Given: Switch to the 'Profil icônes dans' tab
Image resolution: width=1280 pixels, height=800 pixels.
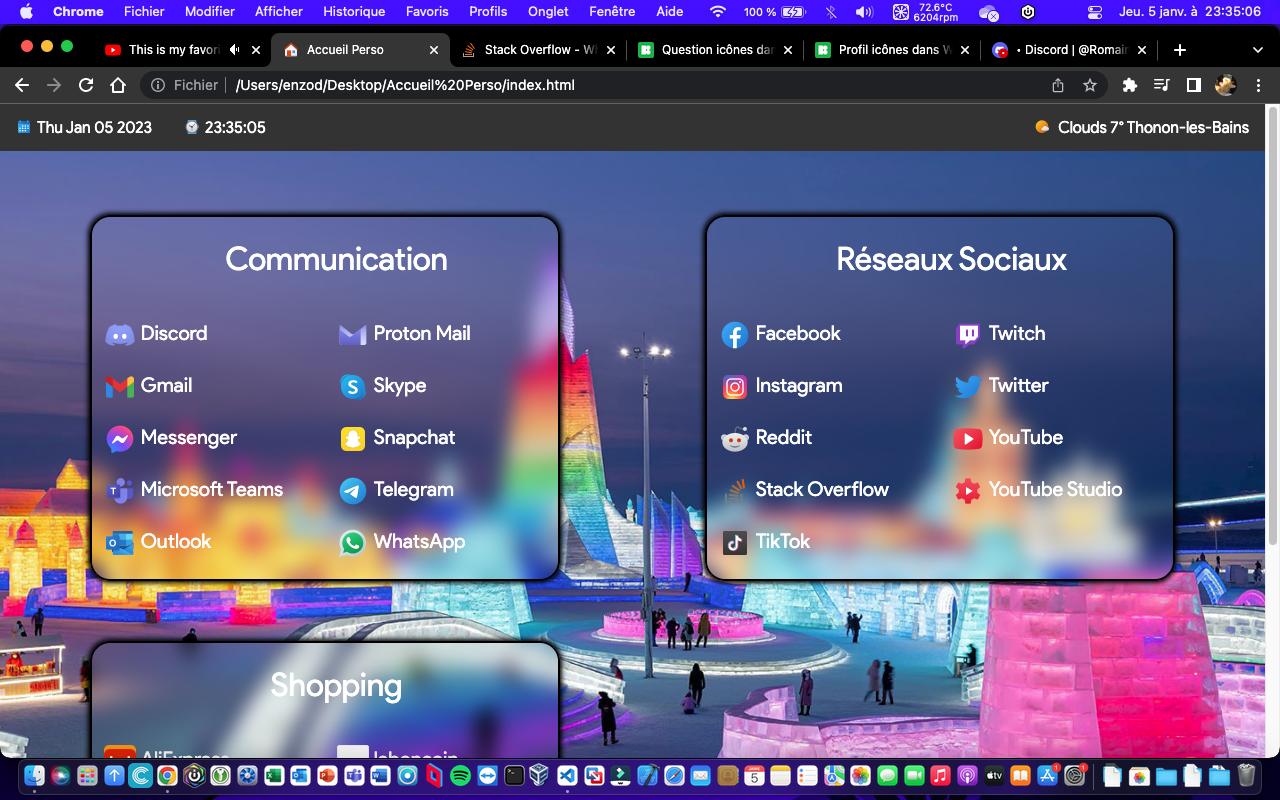Looking at the screenshot, I should point(894,50).
